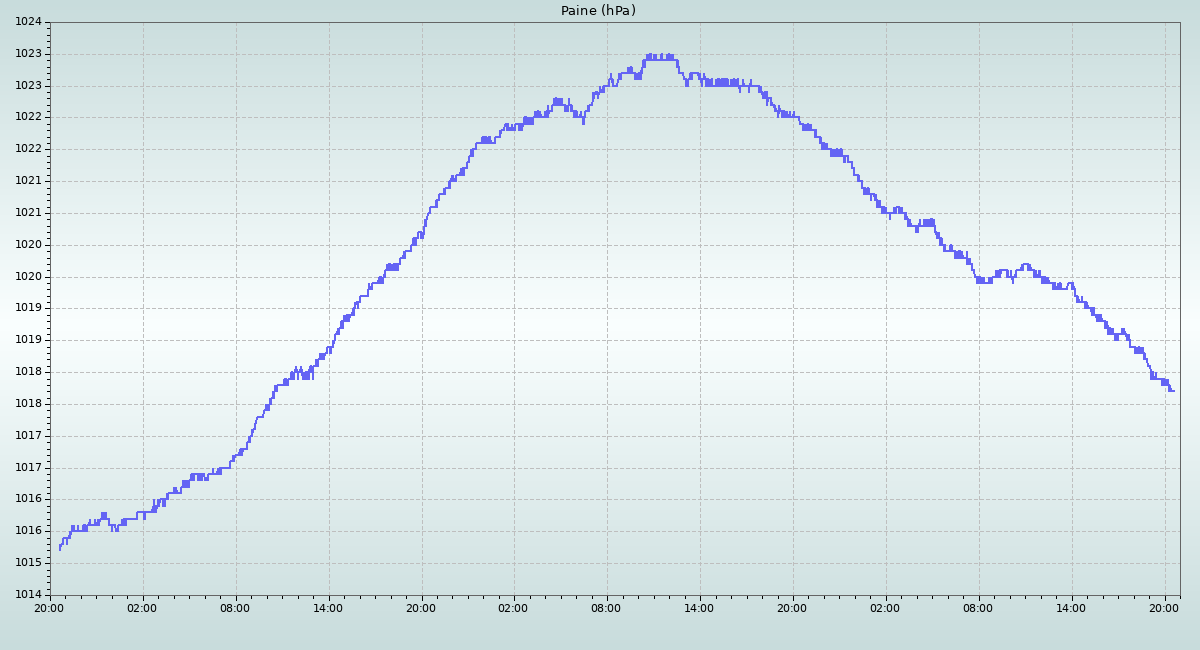
Task: Click the last 02:00 time label
Action: point(885,607)
